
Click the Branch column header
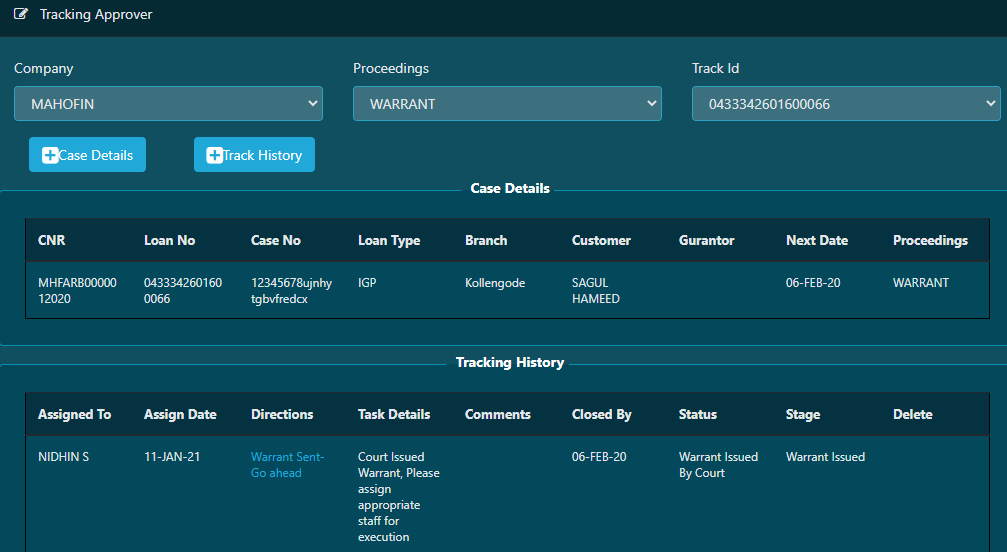pyautogui.click(x=486, y=240)
